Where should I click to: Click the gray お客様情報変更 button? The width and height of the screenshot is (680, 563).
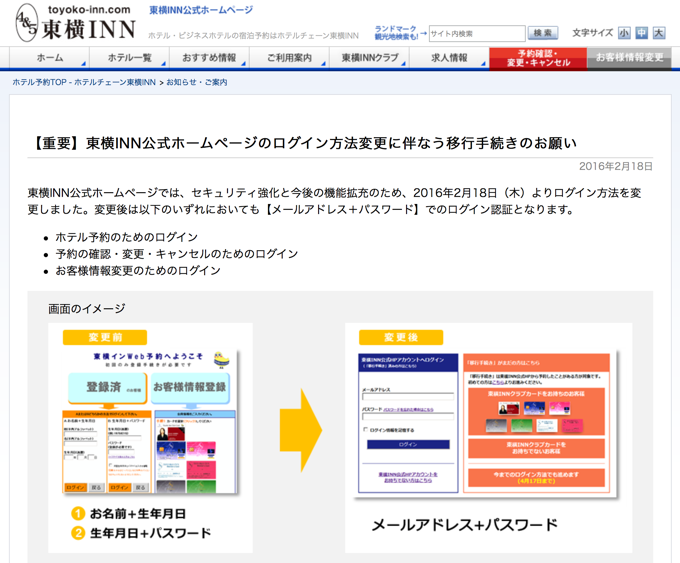(629, 57)
